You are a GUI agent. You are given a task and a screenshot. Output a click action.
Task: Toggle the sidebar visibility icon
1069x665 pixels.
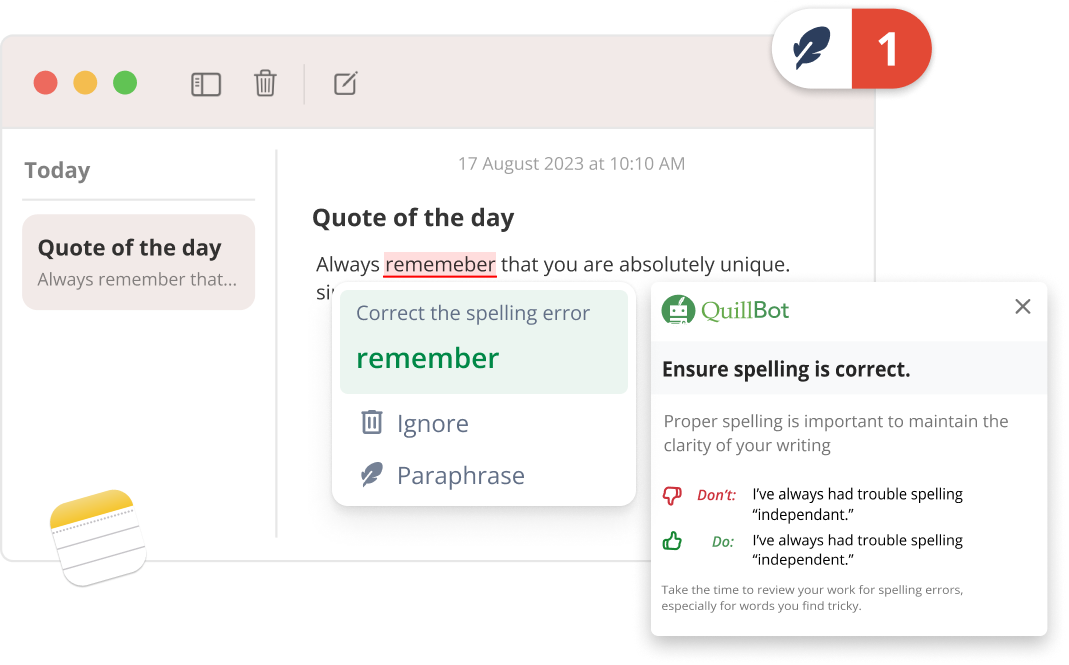tap(206, 84)
